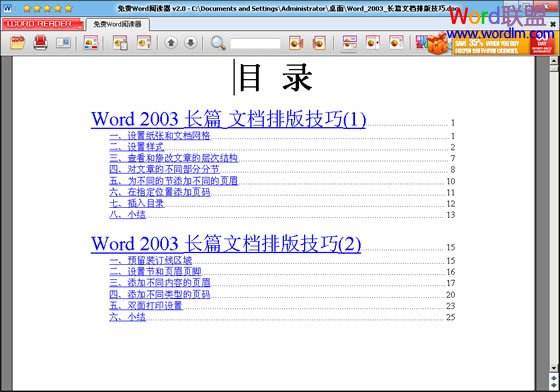The image size is (560, 392).
Task: Go to previous page with the up arrow button
Action: point(171,43)
